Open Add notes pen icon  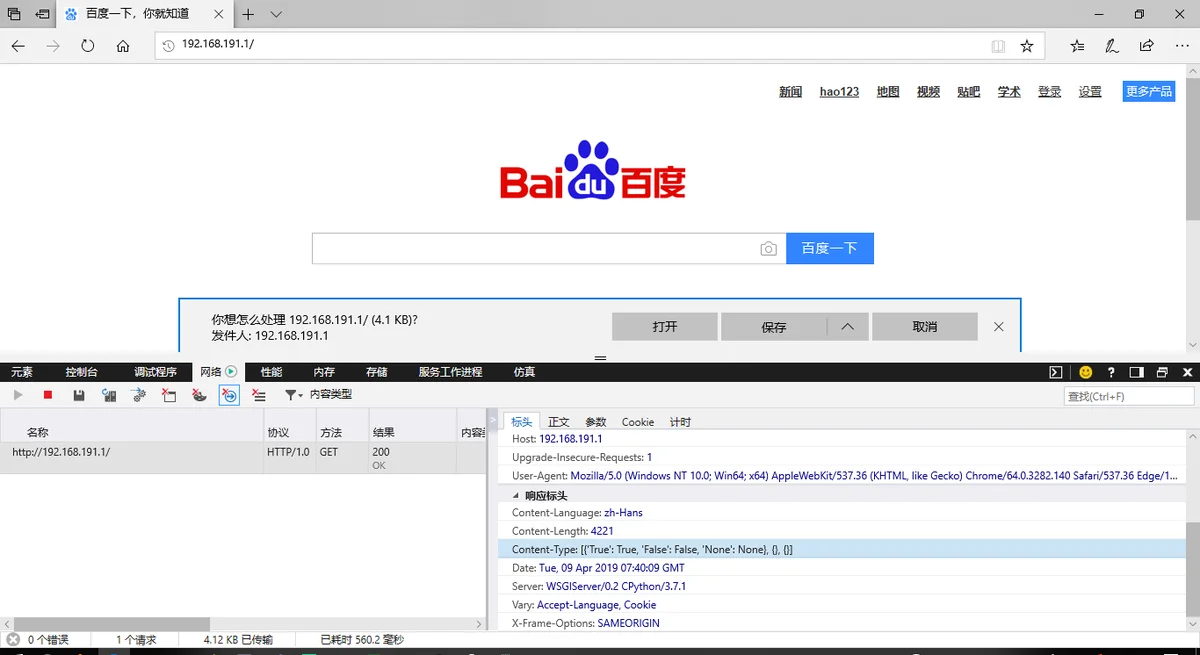pyautogui.click(x=1112, y=46)
